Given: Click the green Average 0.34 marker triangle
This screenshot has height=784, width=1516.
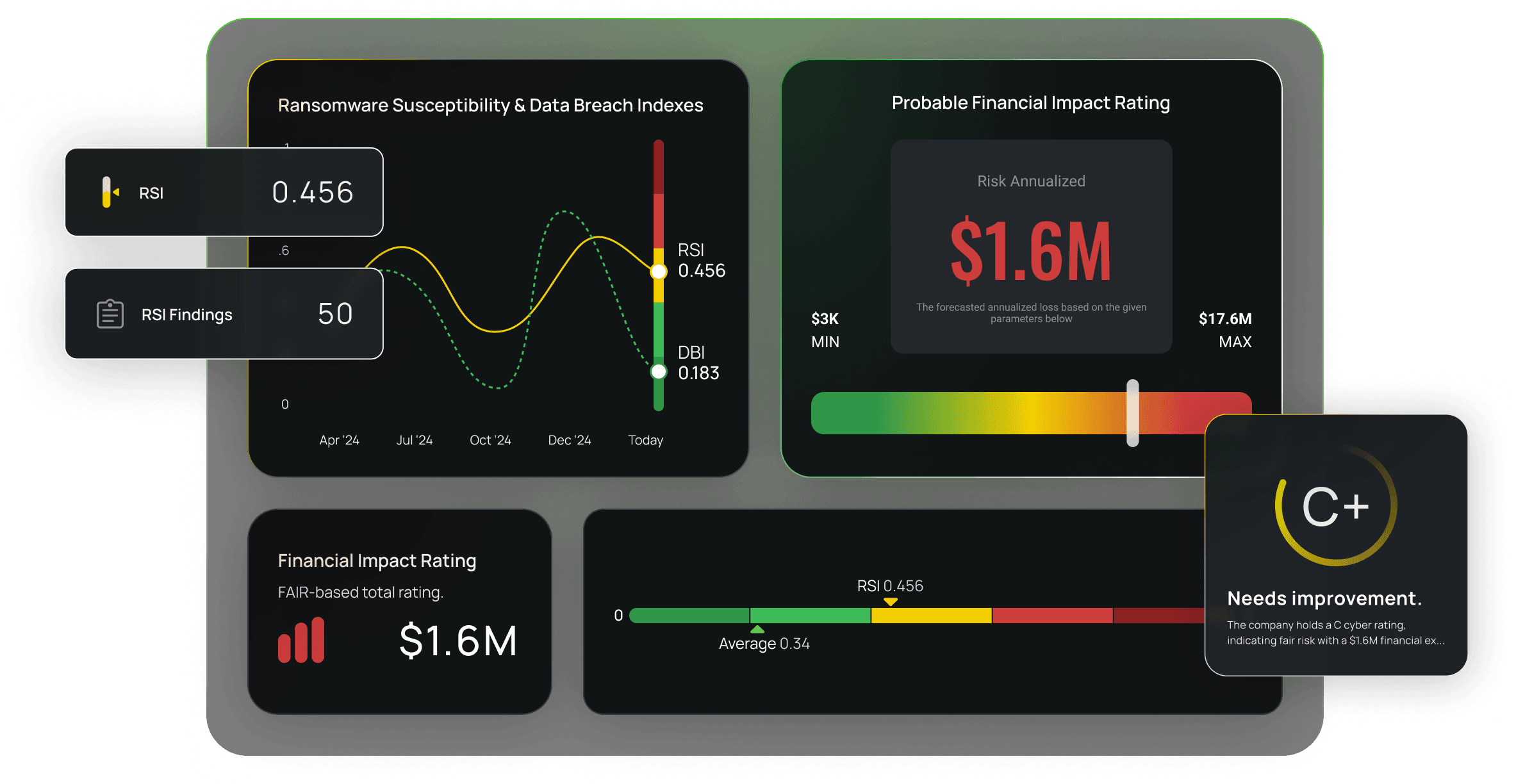Looking at the screenshot, I should (757, 629).
